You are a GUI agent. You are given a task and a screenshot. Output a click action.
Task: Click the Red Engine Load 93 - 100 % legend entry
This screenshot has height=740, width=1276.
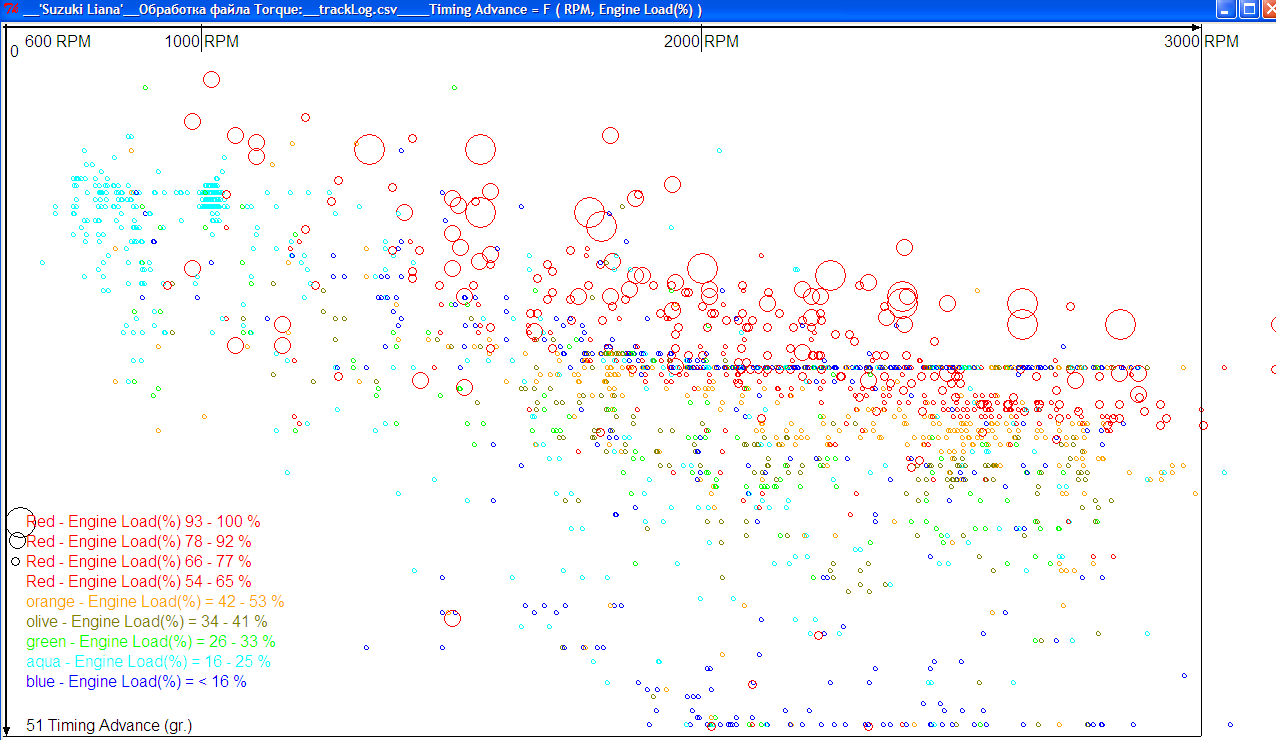(x=143, y=522)
